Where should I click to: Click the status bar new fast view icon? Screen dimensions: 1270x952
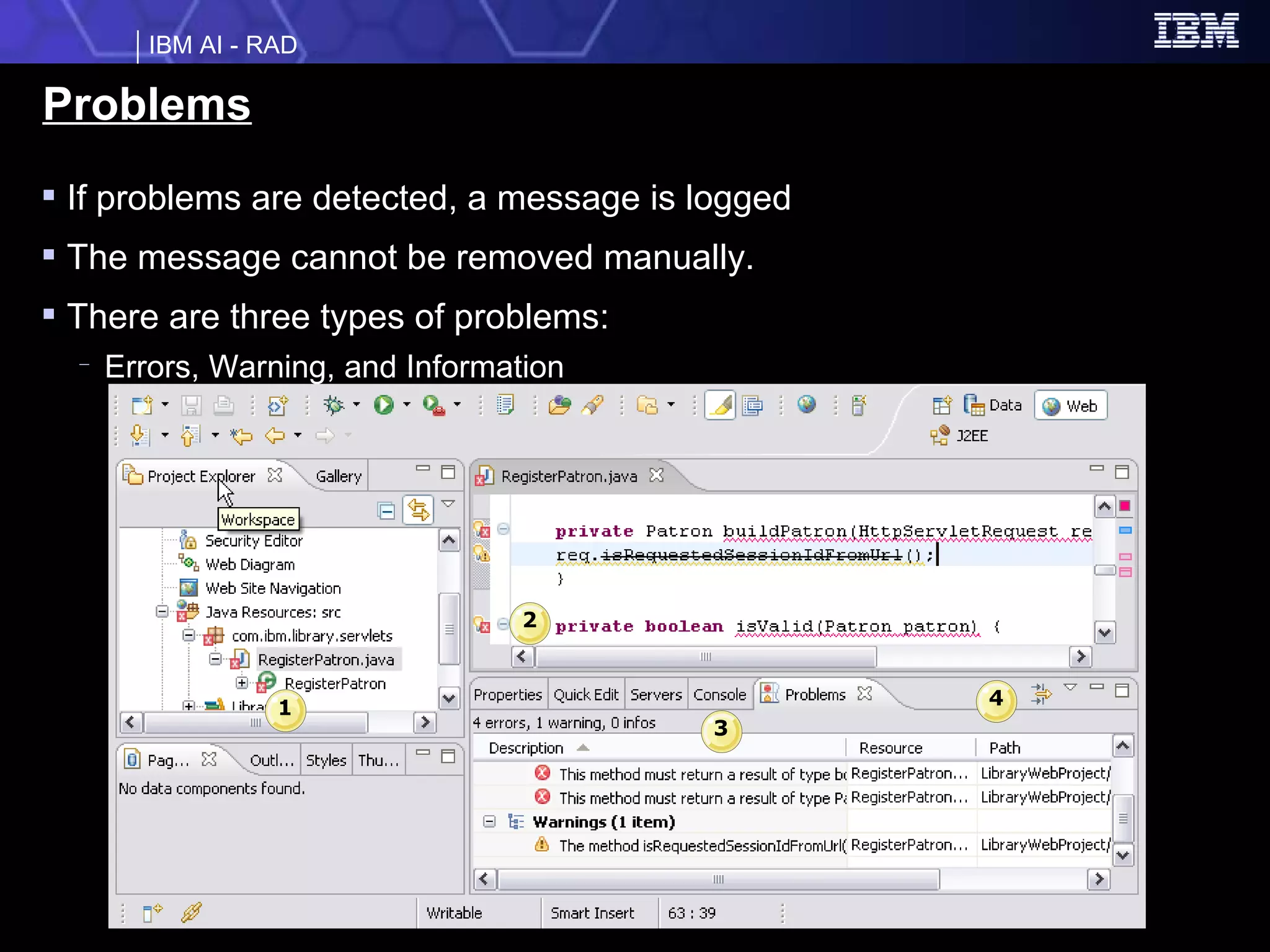click(152, 912)
